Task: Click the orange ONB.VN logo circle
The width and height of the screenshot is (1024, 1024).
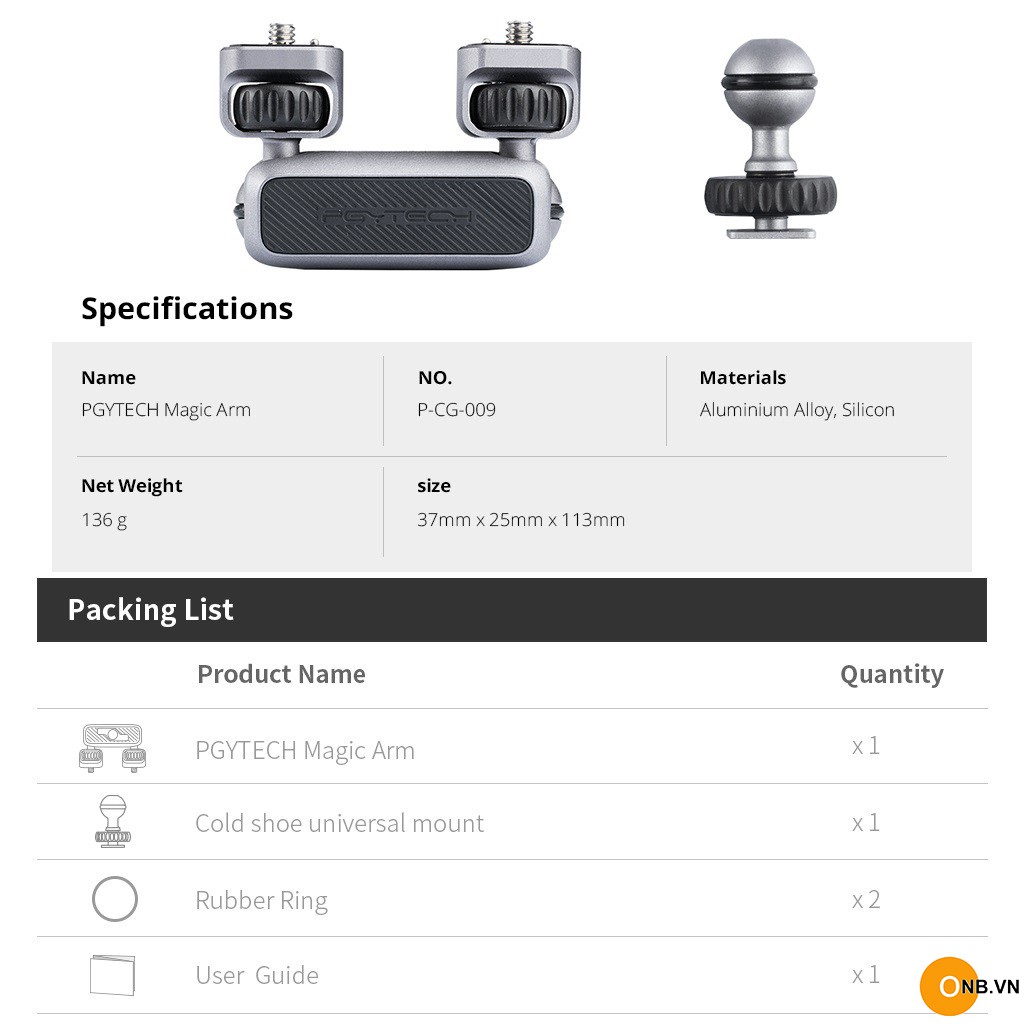Action: point(949,986)
